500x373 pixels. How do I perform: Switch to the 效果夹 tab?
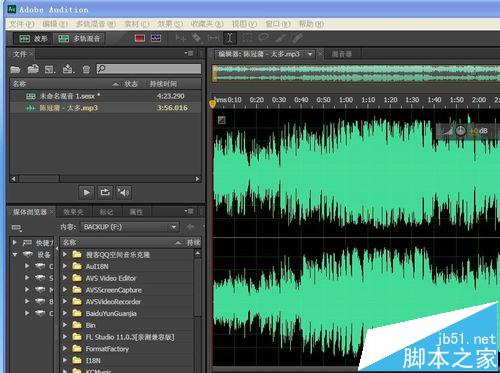[x=73, y=212]
